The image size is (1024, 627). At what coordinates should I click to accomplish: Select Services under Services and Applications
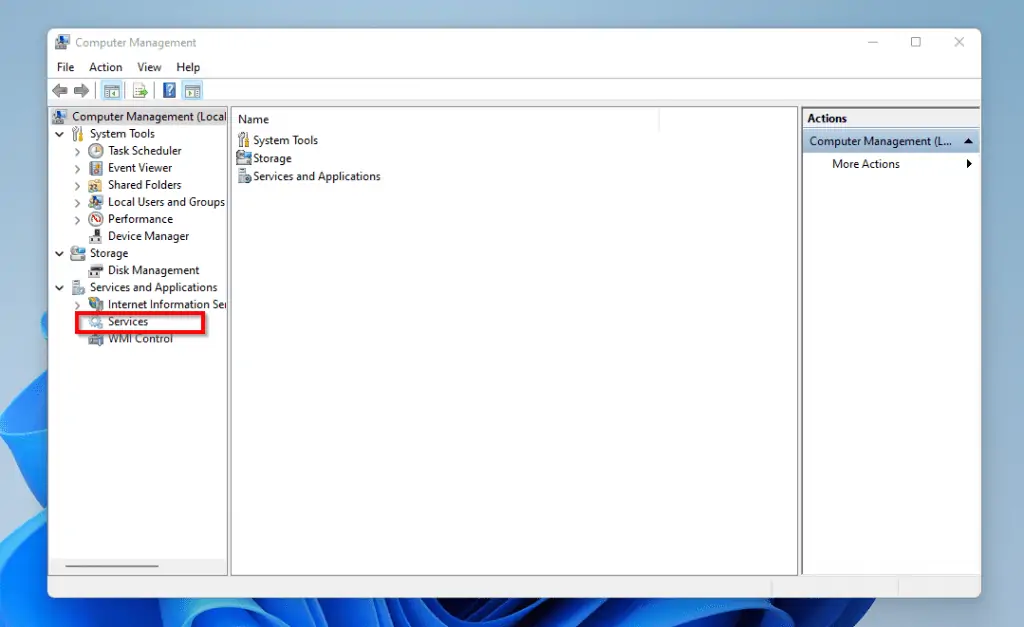(130, 322)
